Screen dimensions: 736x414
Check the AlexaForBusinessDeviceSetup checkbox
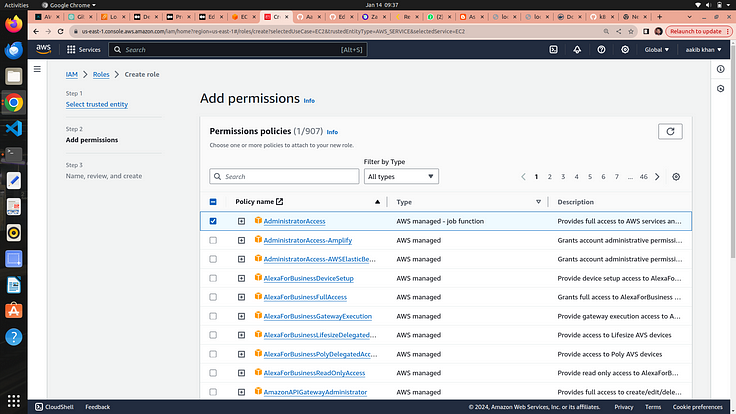pos(213,278)
